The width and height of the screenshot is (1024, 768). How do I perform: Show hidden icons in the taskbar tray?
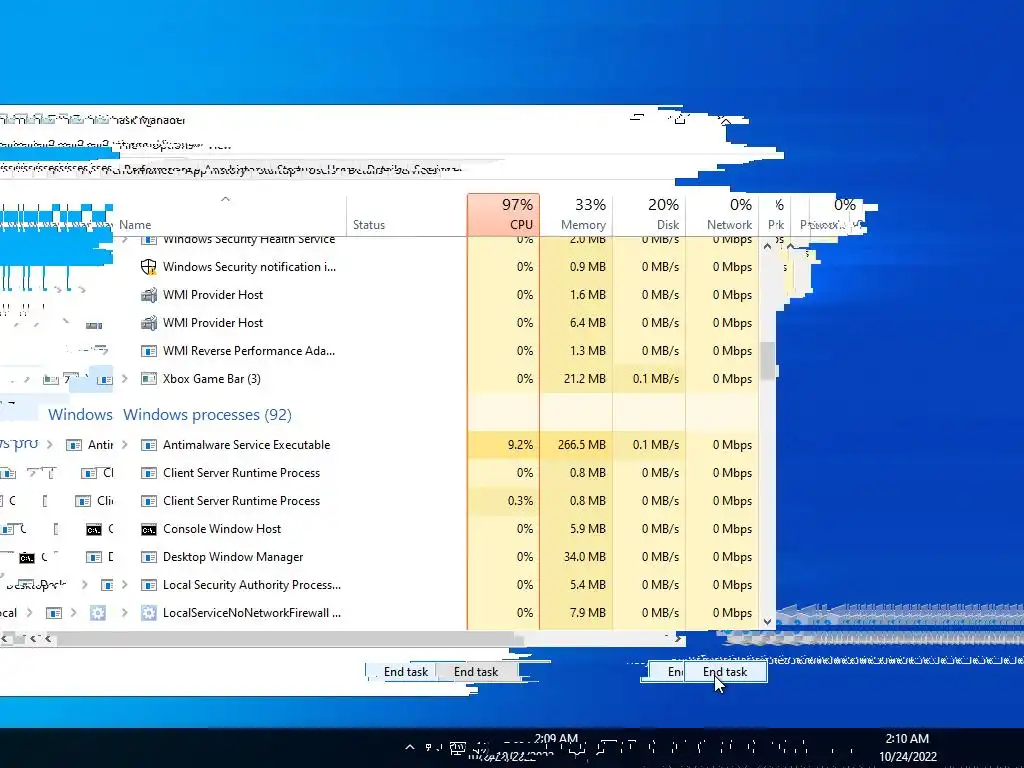coord(409,747)
